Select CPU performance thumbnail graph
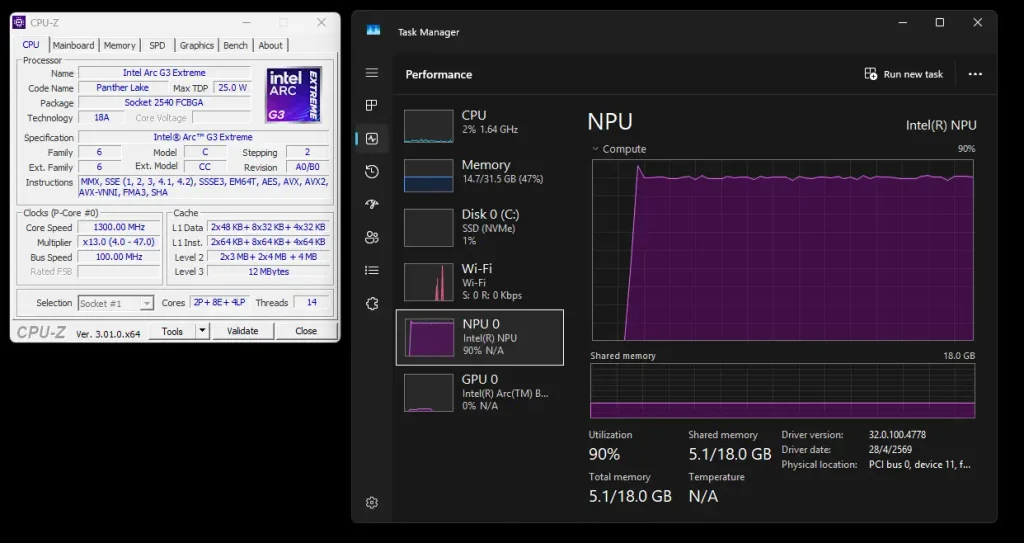This screenshot has height=543, width=1024. tap(428, 126)
